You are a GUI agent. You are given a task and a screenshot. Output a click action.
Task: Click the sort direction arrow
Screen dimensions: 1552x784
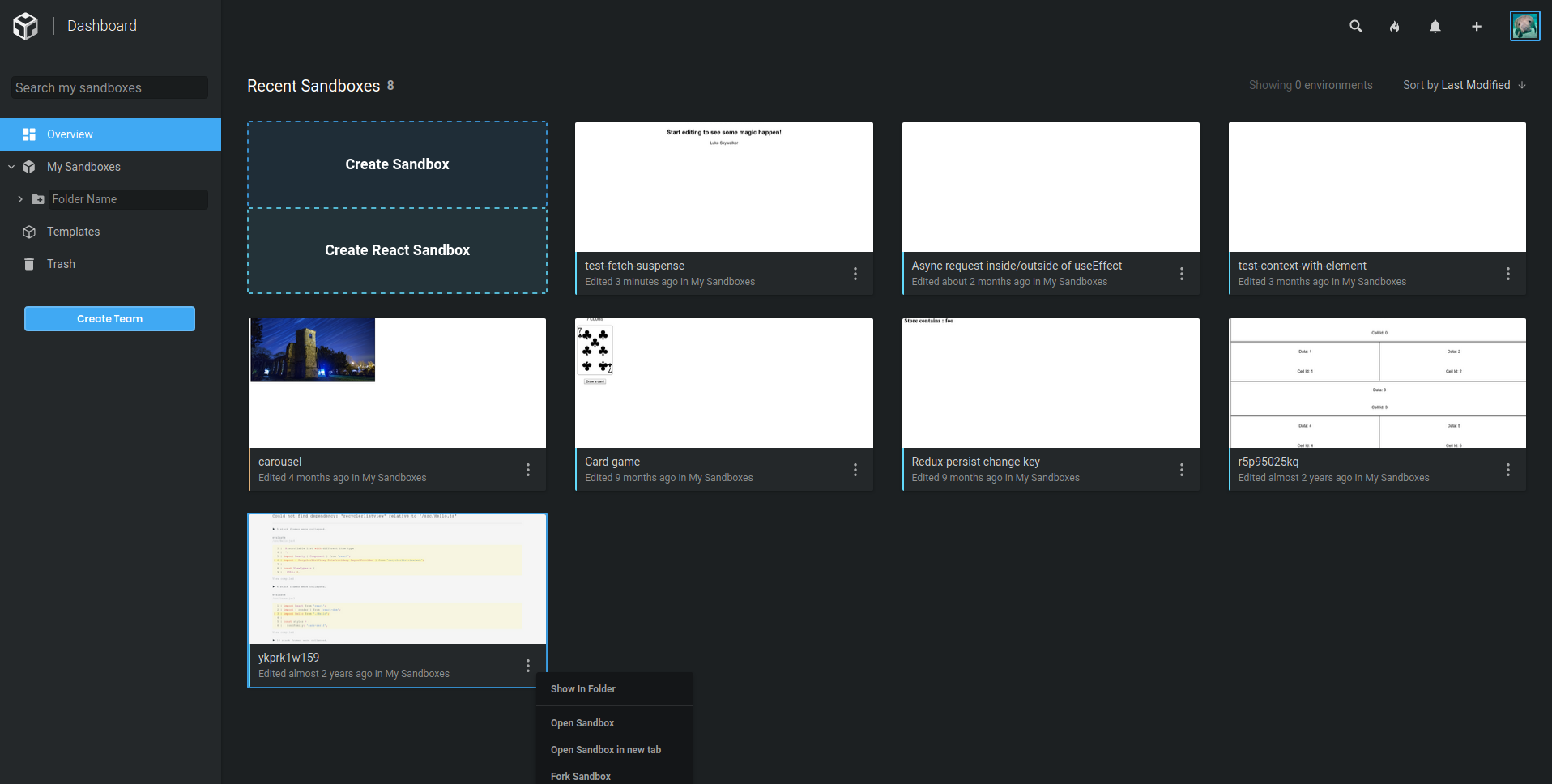(1522, 85)
